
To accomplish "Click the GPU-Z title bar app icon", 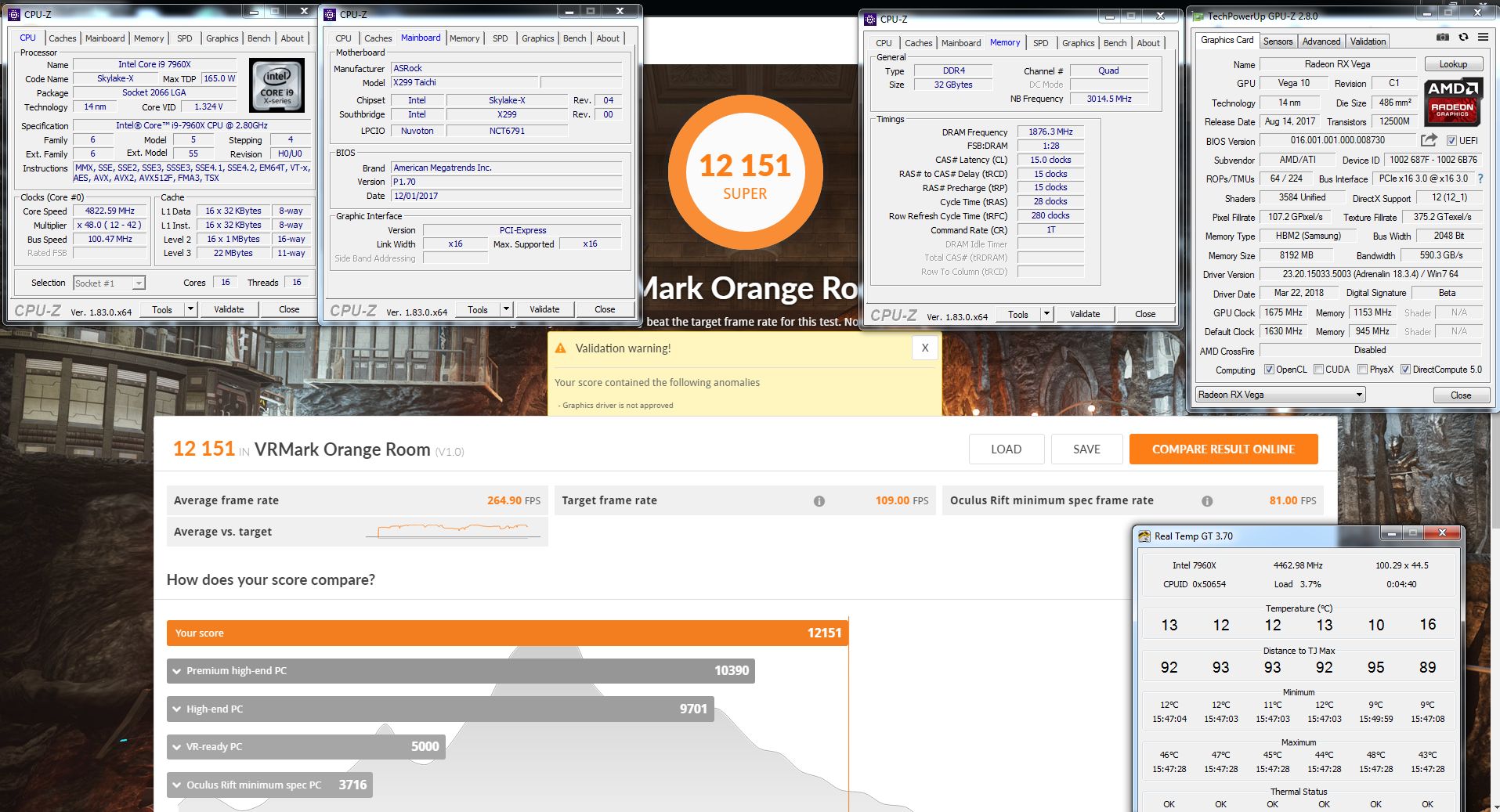I will tap(1198, 16).
